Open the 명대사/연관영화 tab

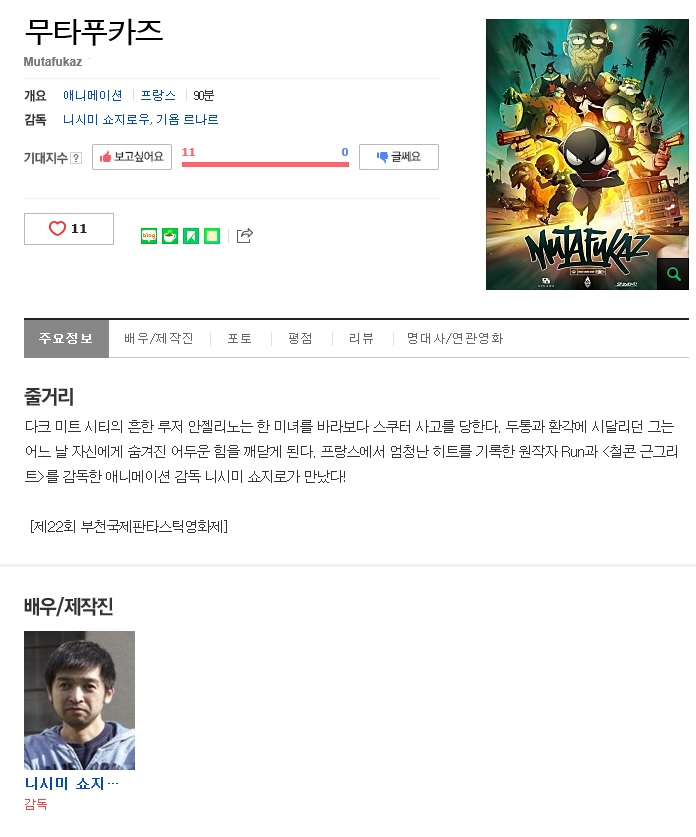[x=455, y=338]
